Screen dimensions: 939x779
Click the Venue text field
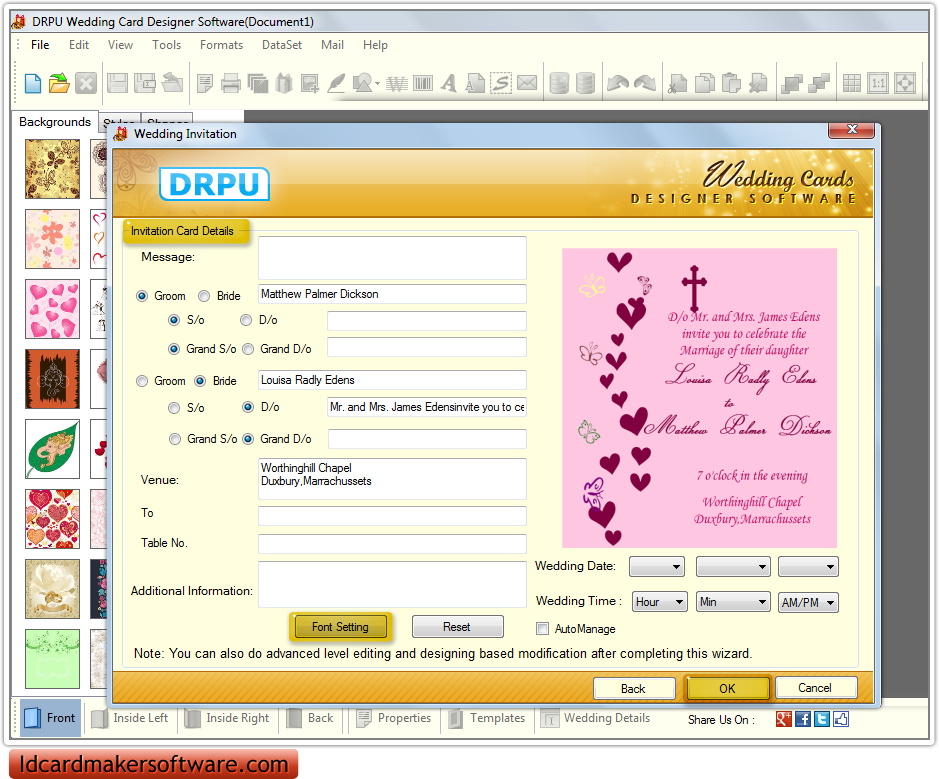pyautogui.click(x=392, y=479)
